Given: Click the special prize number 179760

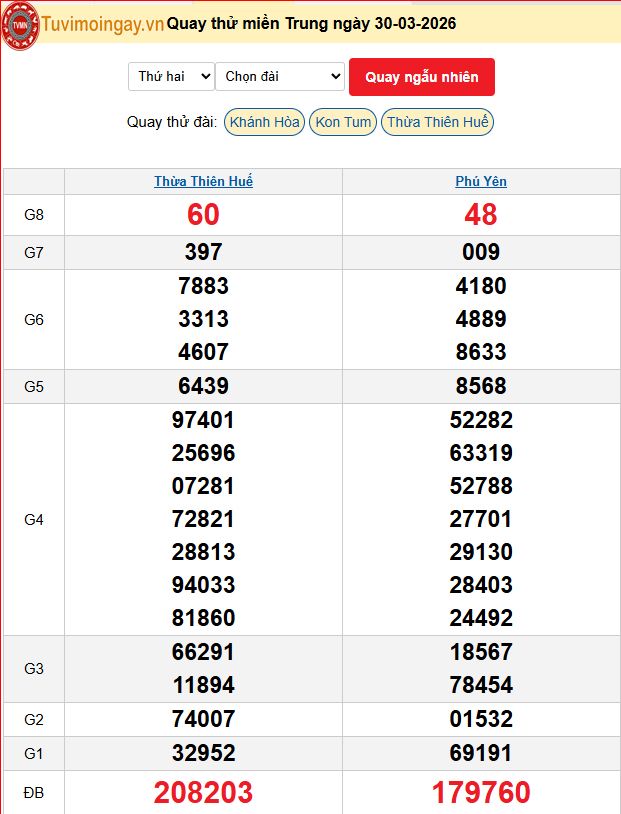Looking at the screenshot, I should tap(481, 793).
